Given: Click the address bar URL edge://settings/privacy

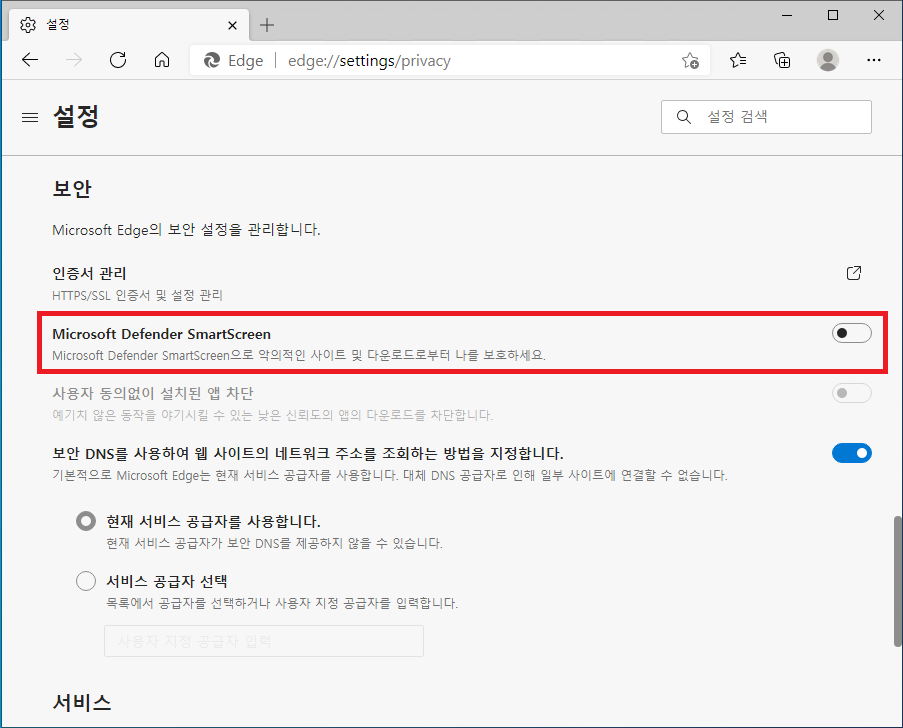Looking at the screenshot, I should point(369,60).
